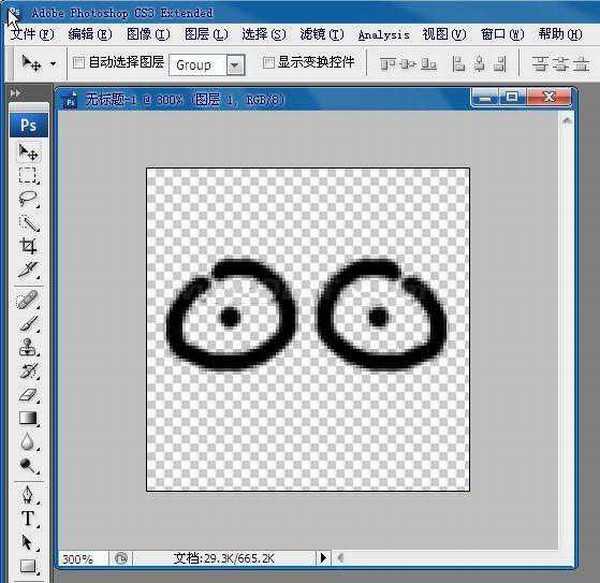The image size is (600, 583).
Task: Open the 滤镜 menu
Action: [321, 34]
